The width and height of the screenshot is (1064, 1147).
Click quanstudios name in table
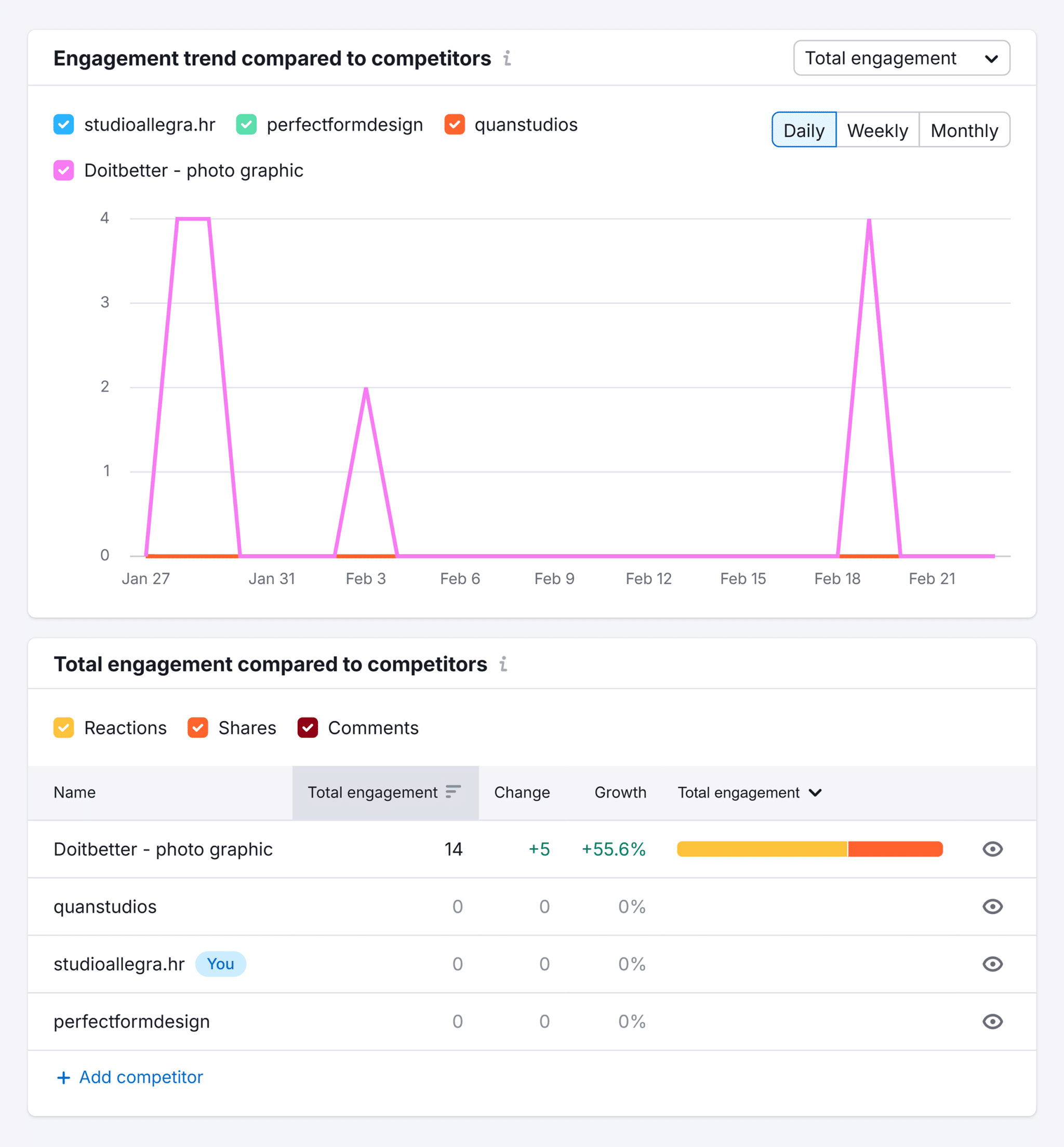point(105,906)
